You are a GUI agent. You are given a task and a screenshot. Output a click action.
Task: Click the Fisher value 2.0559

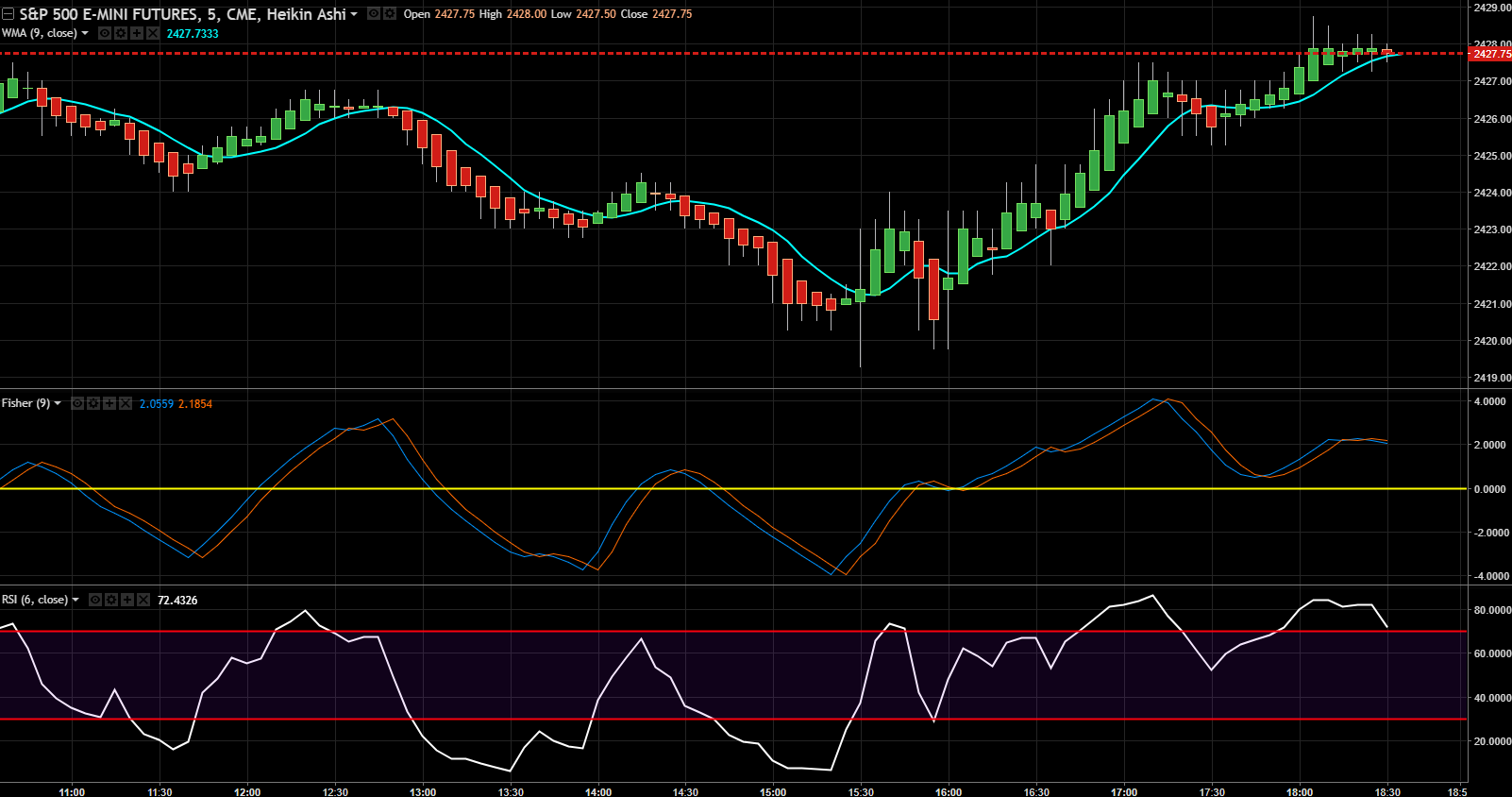(157, 403)
